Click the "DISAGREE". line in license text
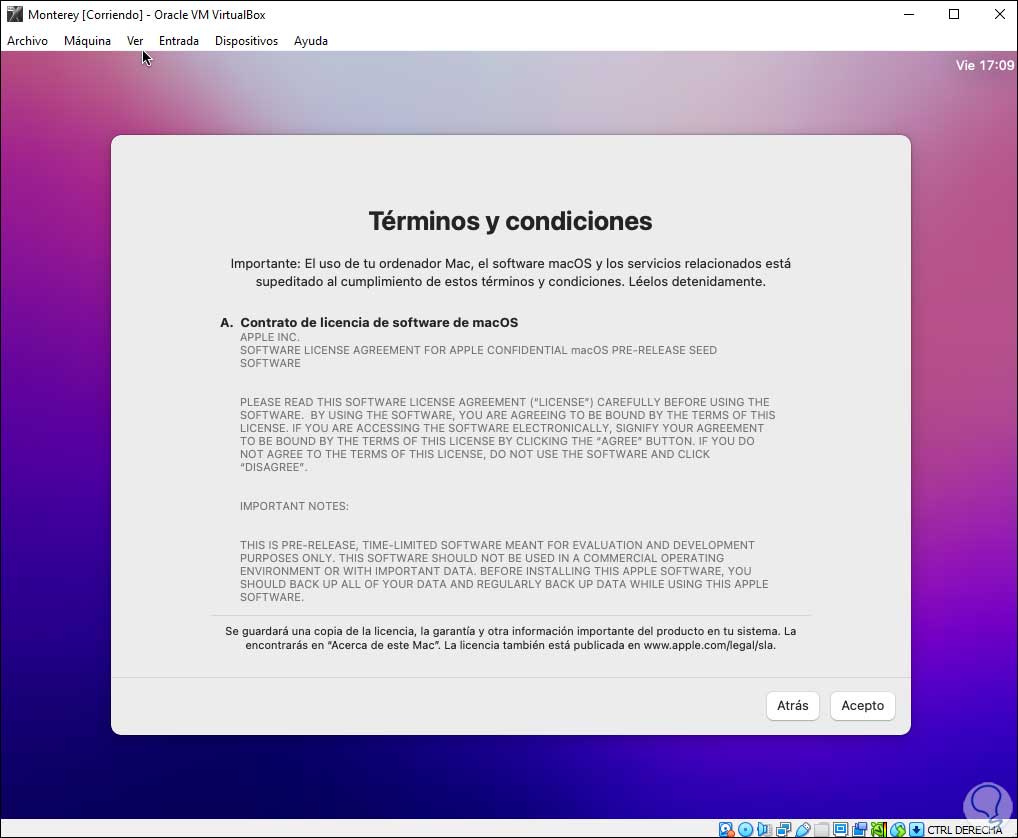 273,467
